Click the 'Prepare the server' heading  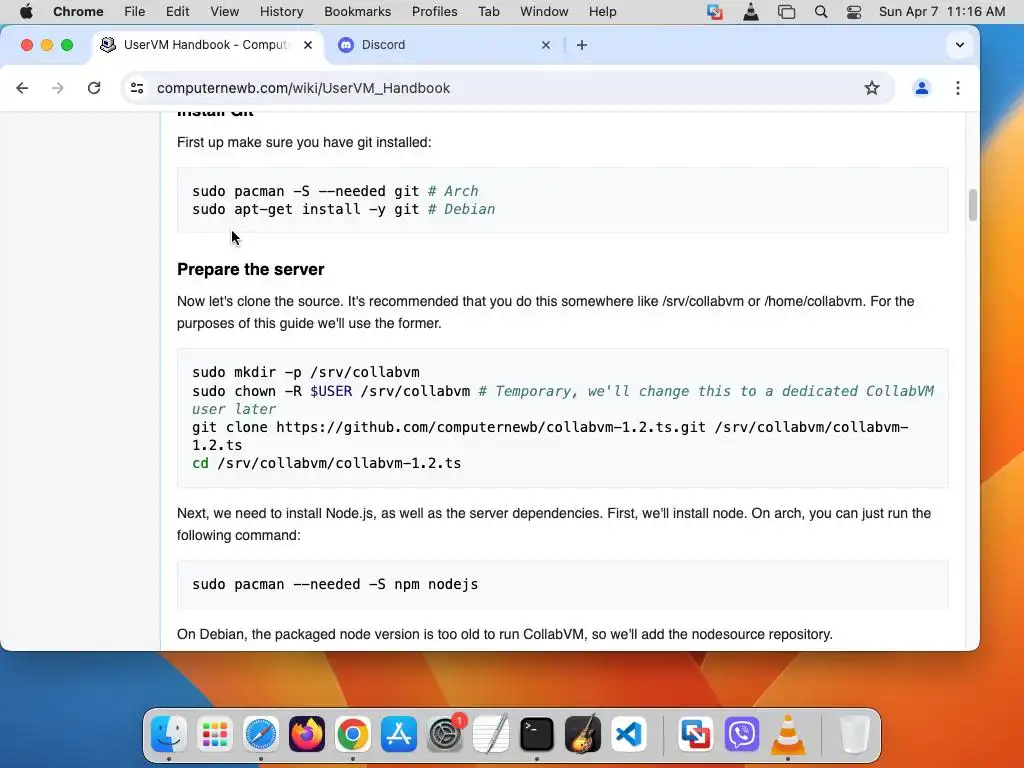click(251, 269)
